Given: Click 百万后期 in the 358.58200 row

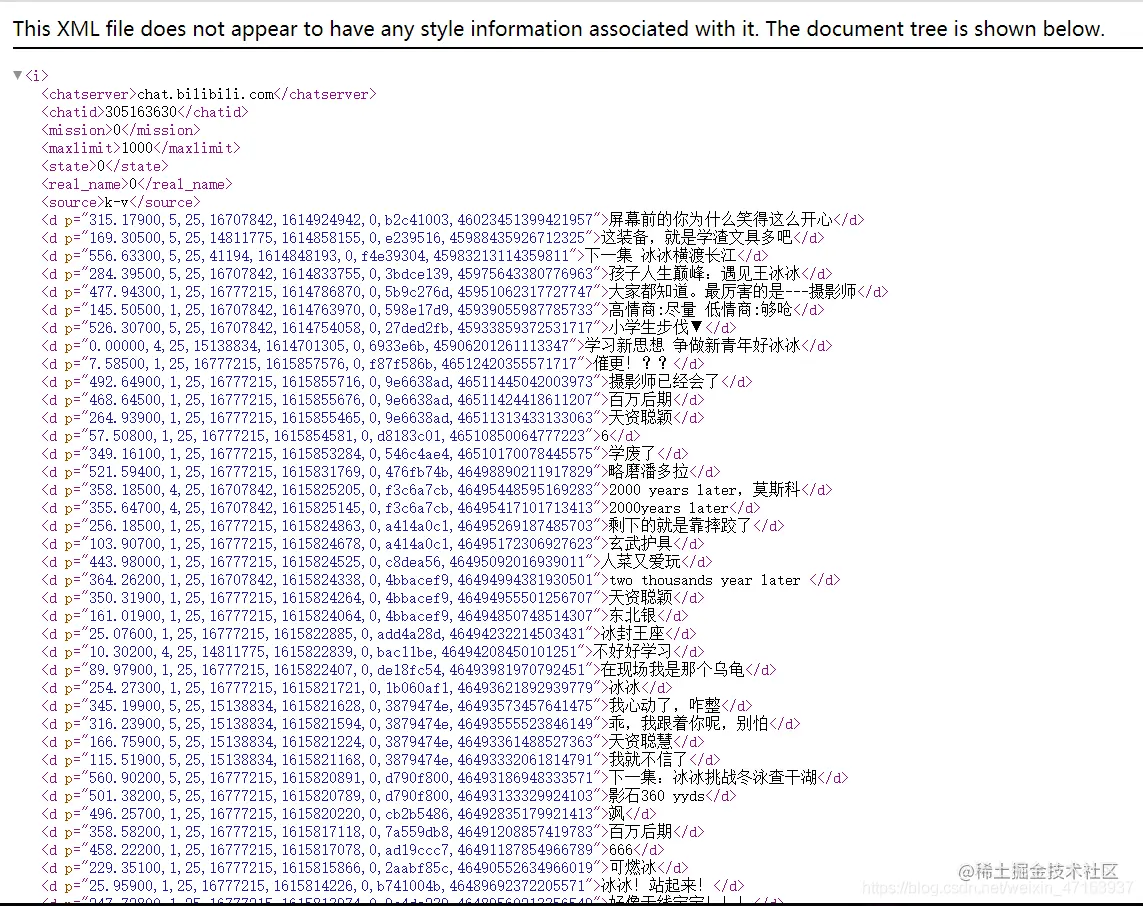Looking at the screenshot, I should click(641, 832).
